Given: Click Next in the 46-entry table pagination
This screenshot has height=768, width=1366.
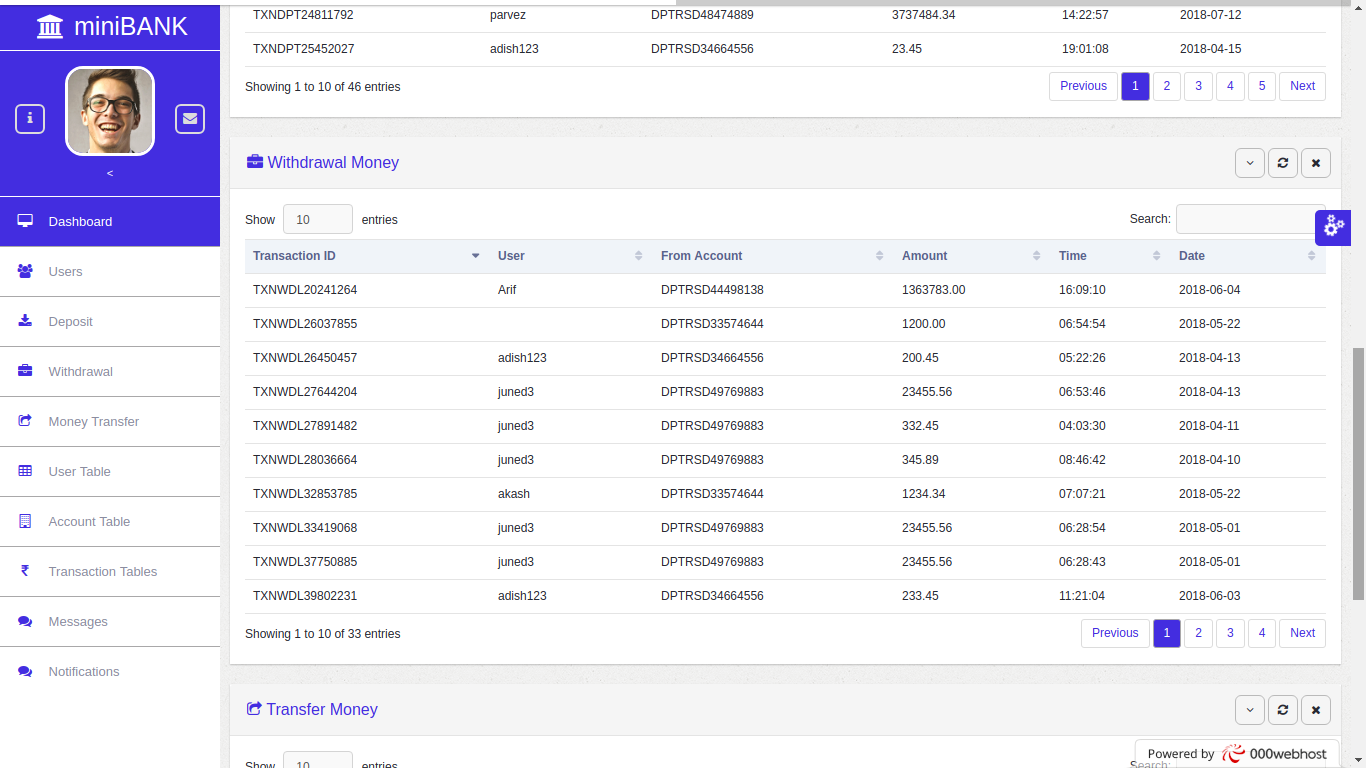Looking at the screenshot, I should click(x=1303, y=86).
